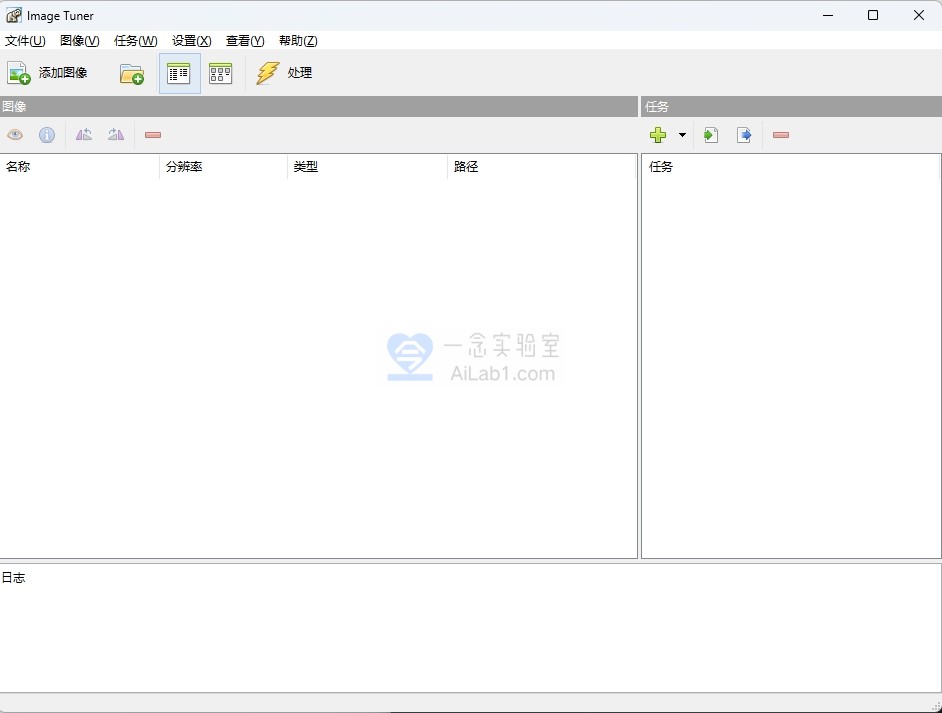Viewport: 942px width, 713px height.
Task: Click the rotate left icon
Action: [x=84, y=134]
